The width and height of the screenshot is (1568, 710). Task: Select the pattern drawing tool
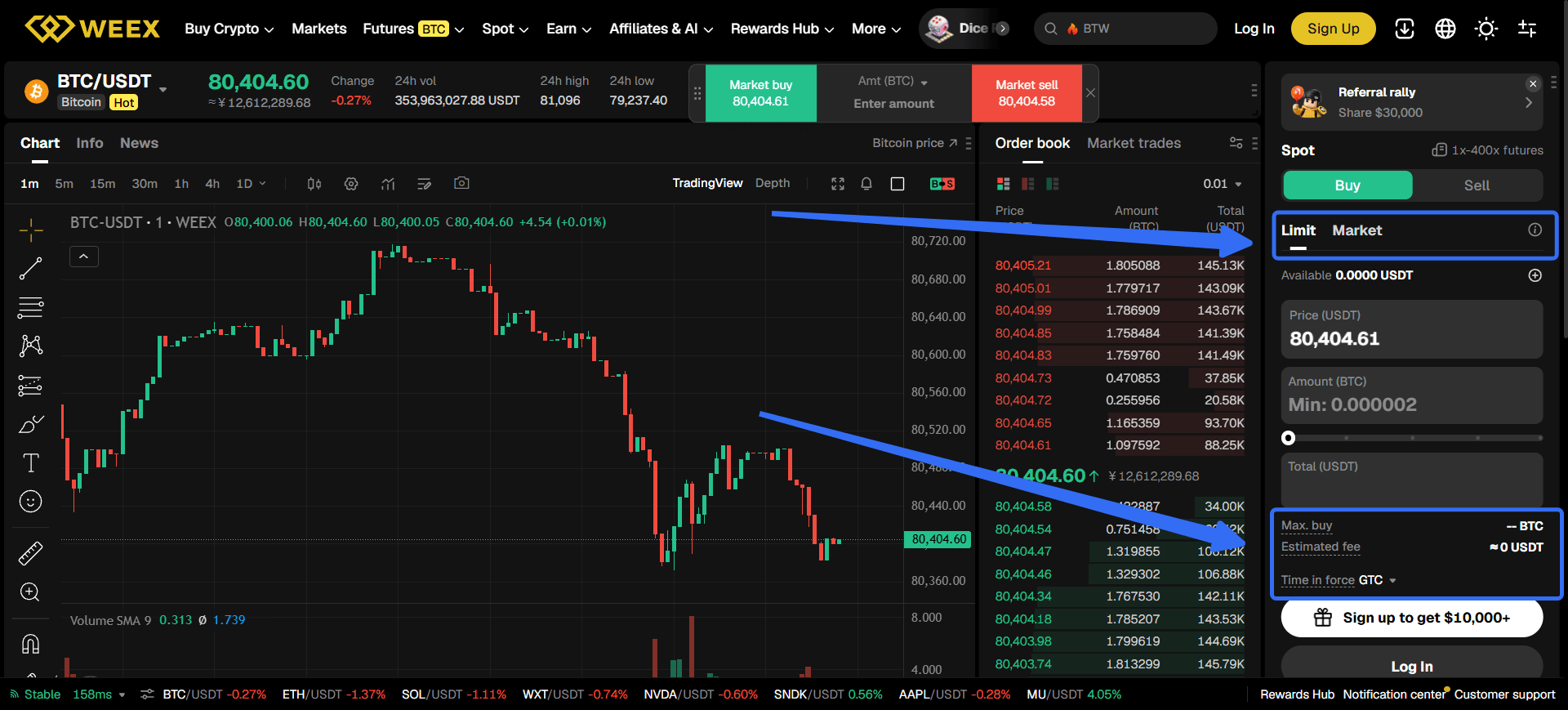tap(31, 346)
